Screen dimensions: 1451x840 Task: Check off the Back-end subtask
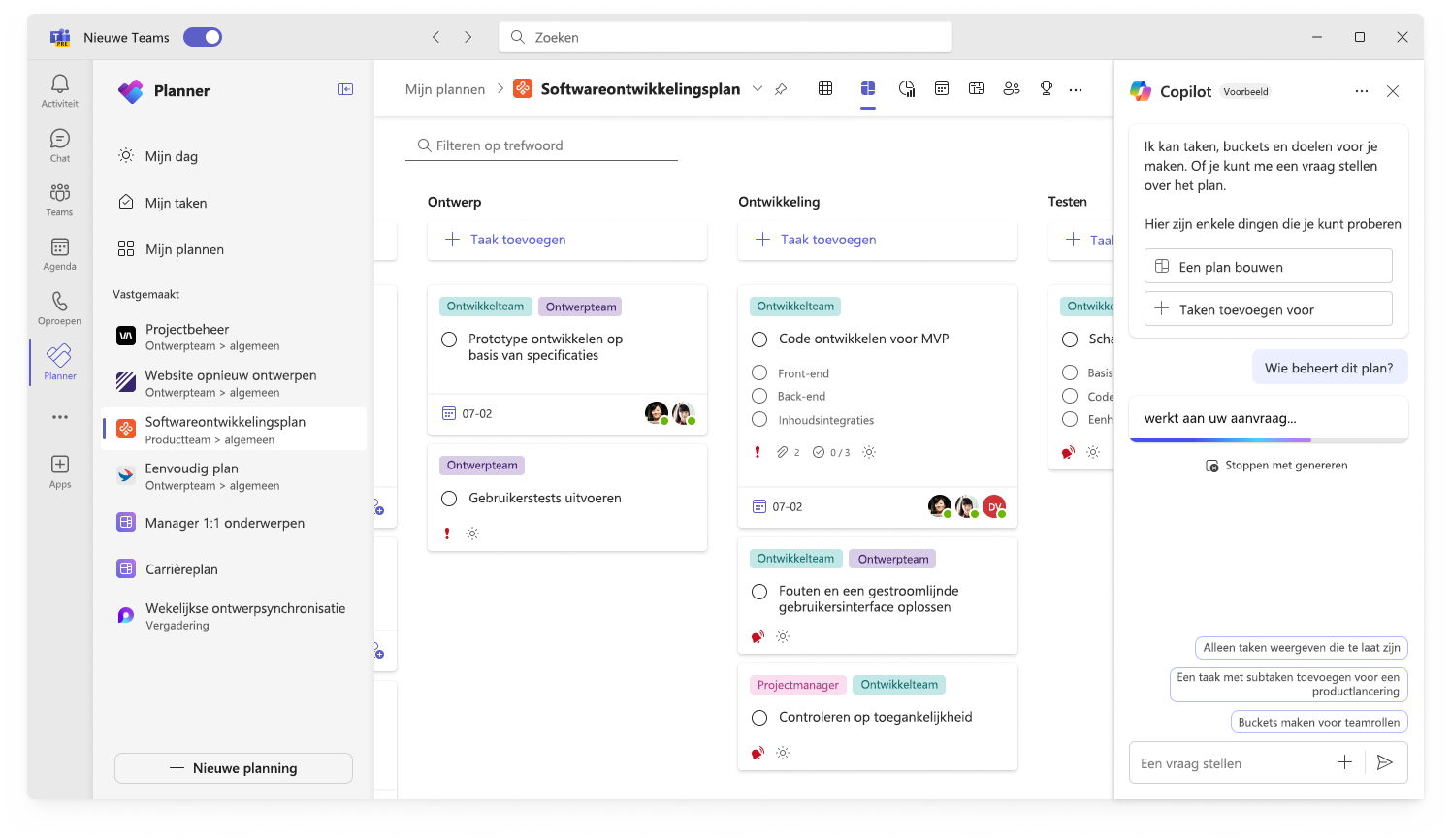point(759,396)
